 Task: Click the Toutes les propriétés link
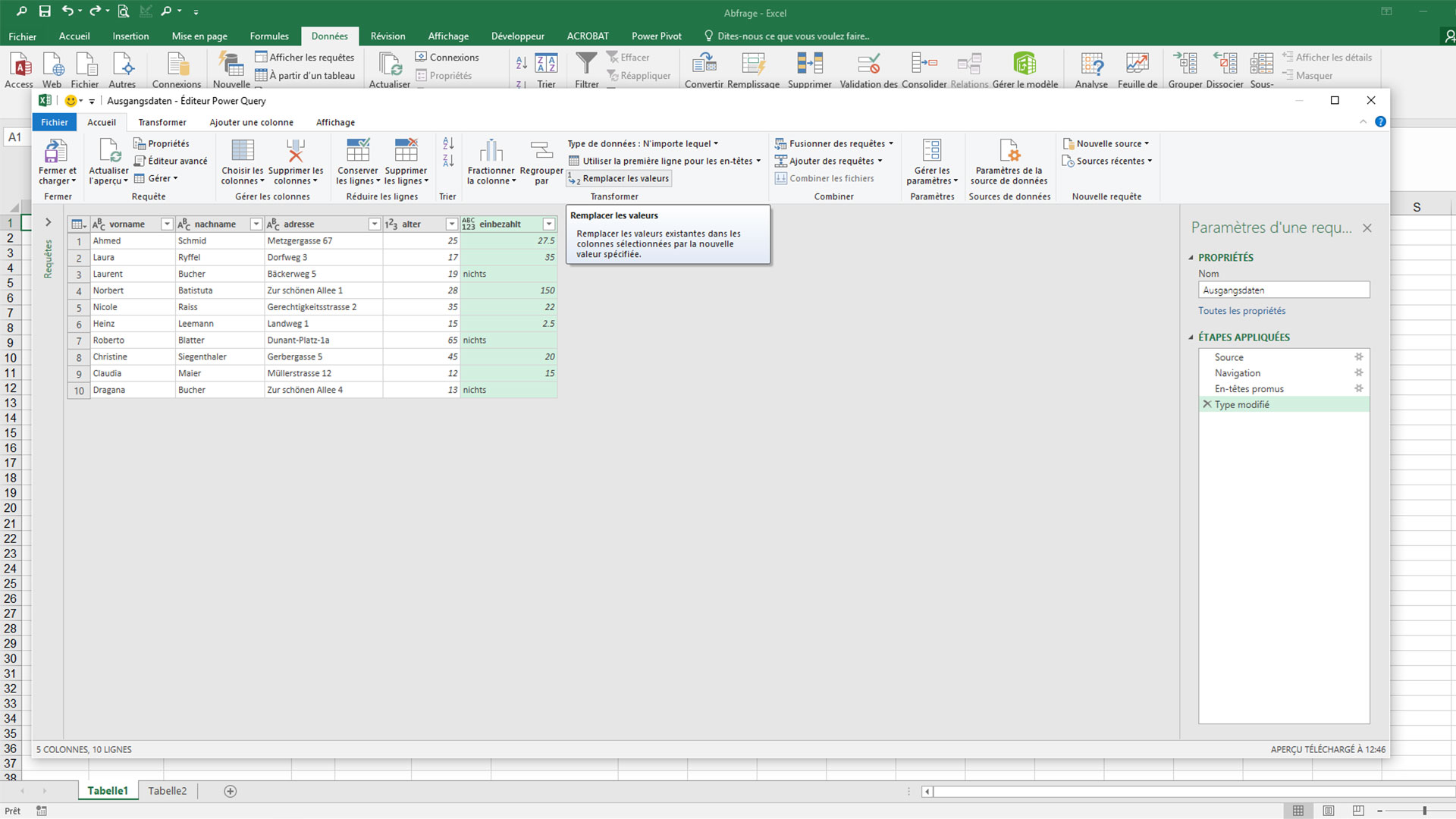(x=1241, y=311)
